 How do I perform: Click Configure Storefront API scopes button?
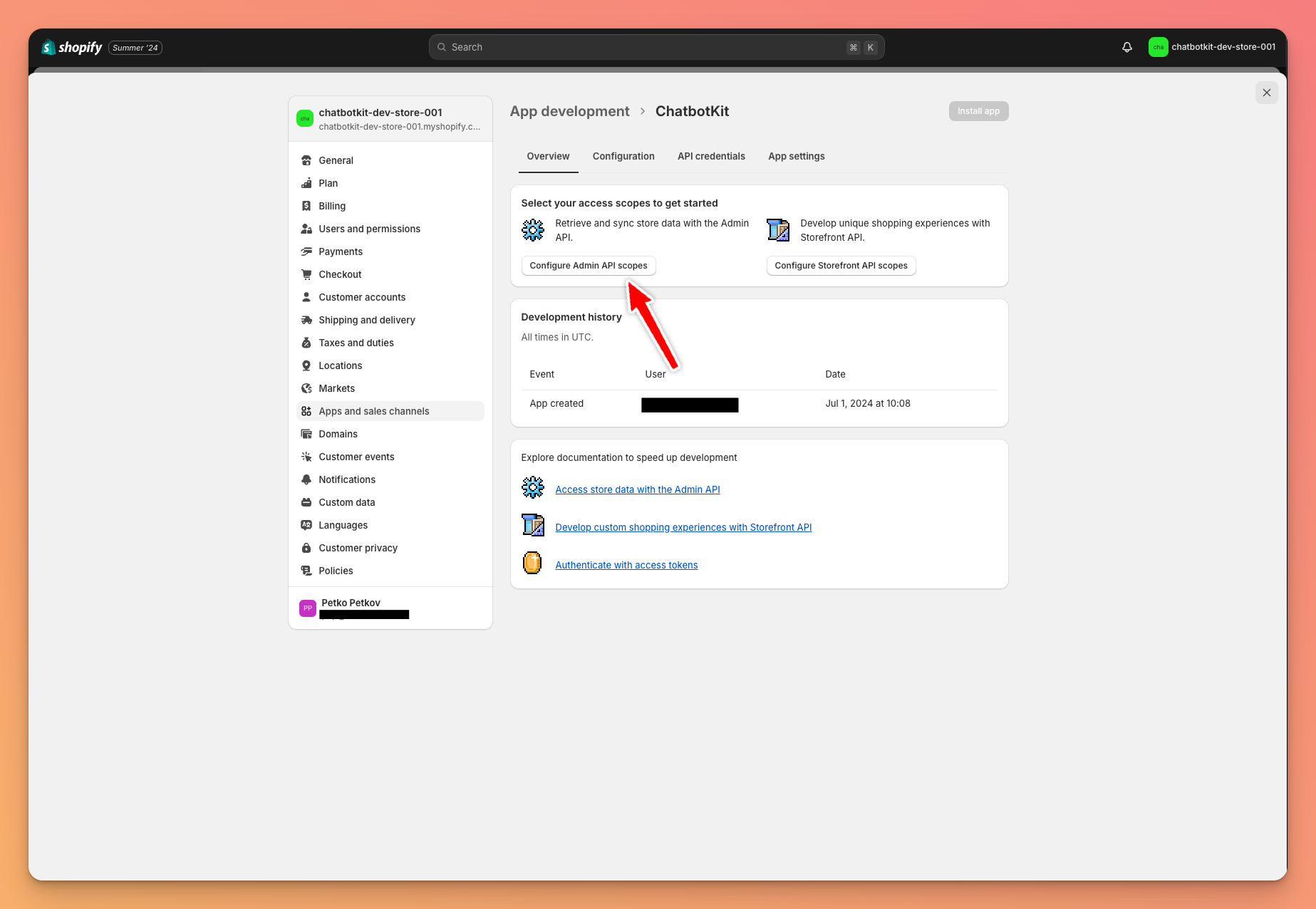tap(841, 266)
